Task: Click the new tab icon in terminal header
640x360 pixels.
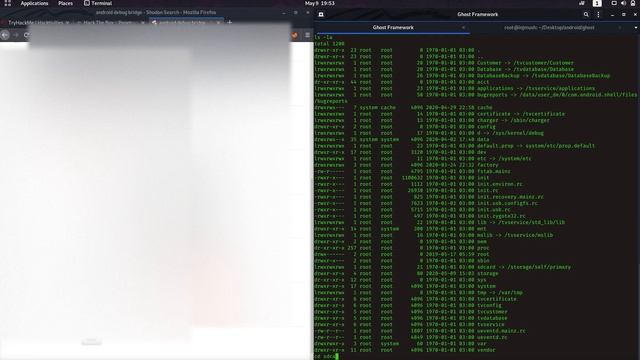Action: pyautogui.click(x=321, y=14)
